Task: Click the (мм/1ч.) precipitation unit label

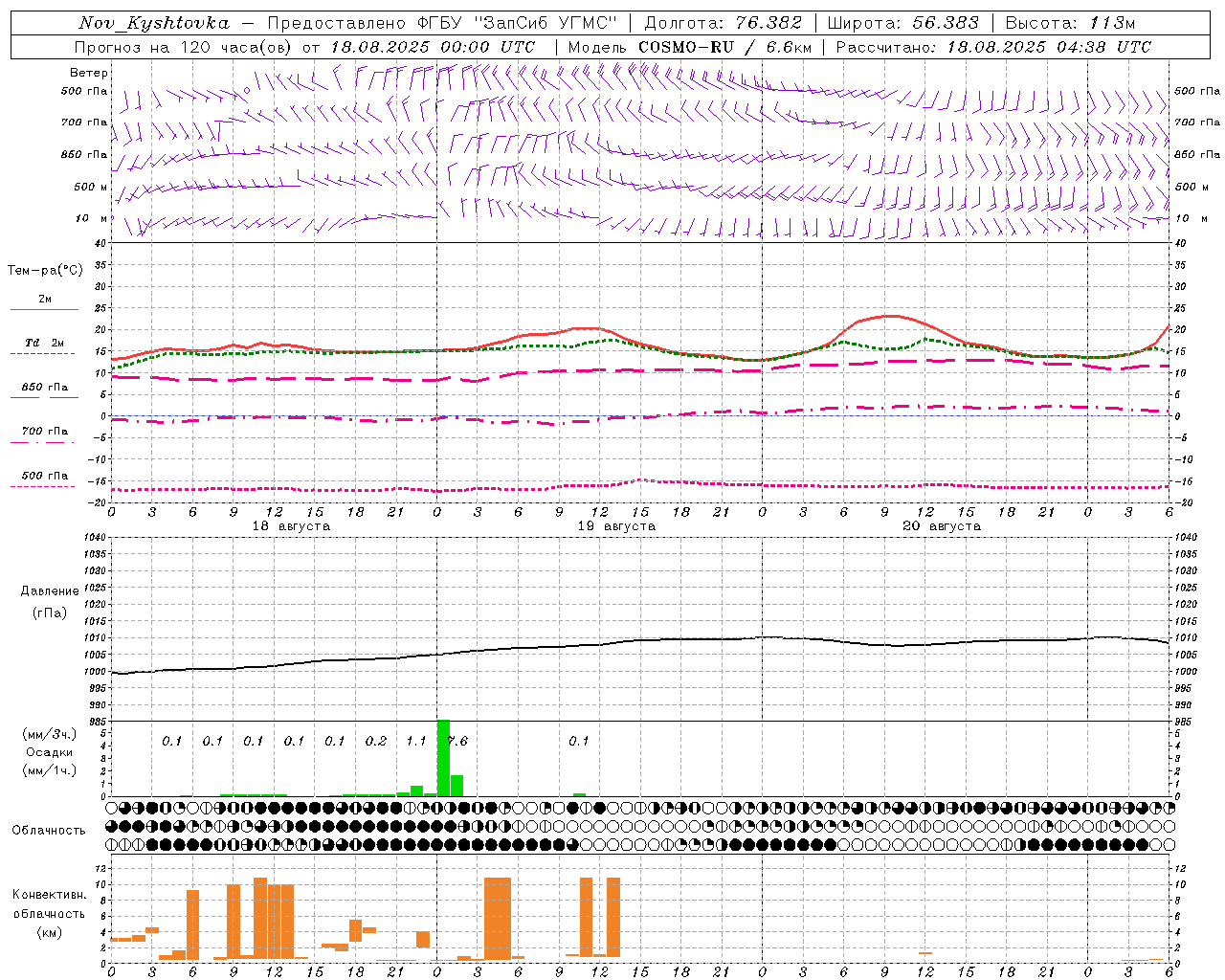Action: coord(49,770)
